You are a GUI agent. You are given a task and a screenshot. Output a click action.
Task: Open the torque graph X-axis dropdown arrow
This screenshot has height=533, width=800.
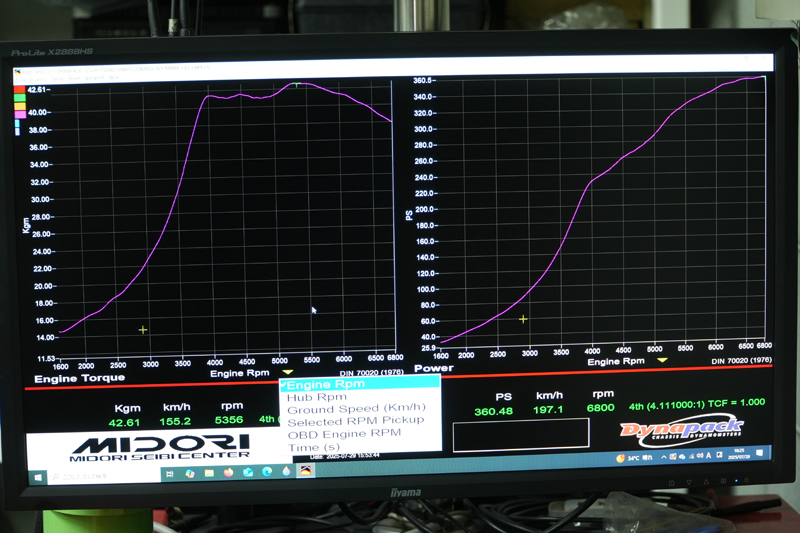[x=287, y=372]
